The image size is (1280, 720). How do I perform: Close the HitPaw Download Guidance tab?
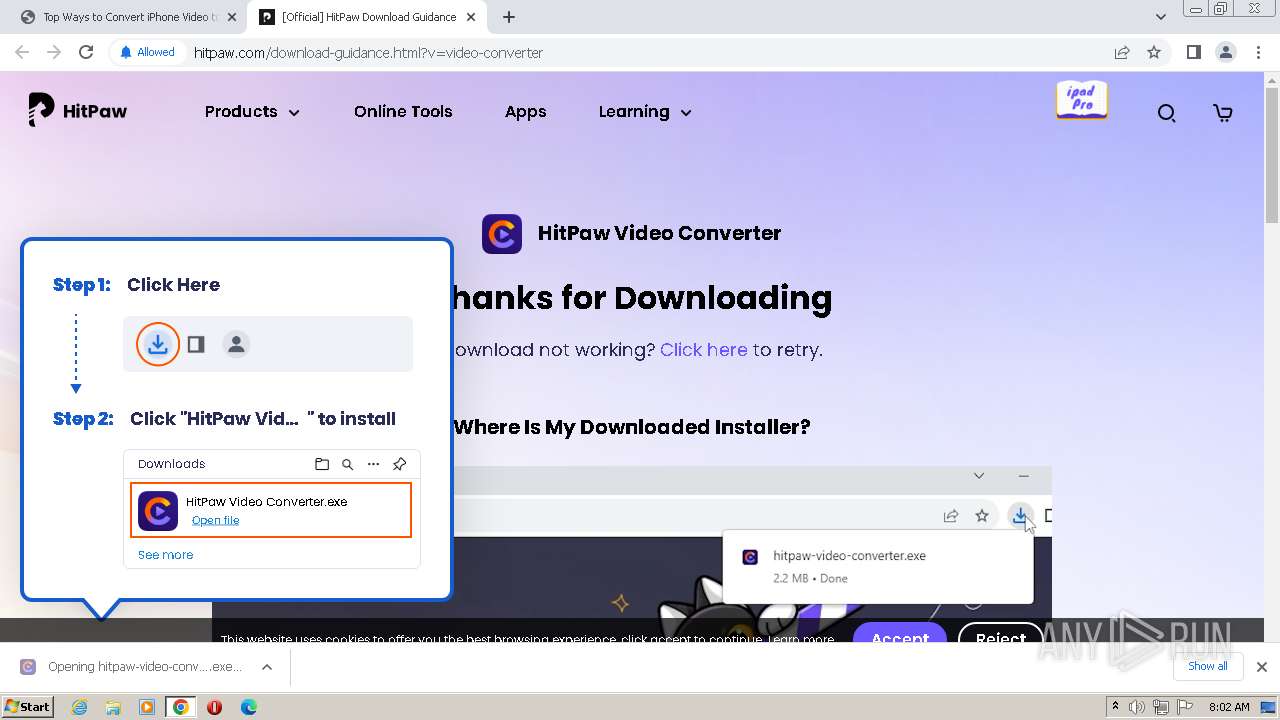point(471,17)
